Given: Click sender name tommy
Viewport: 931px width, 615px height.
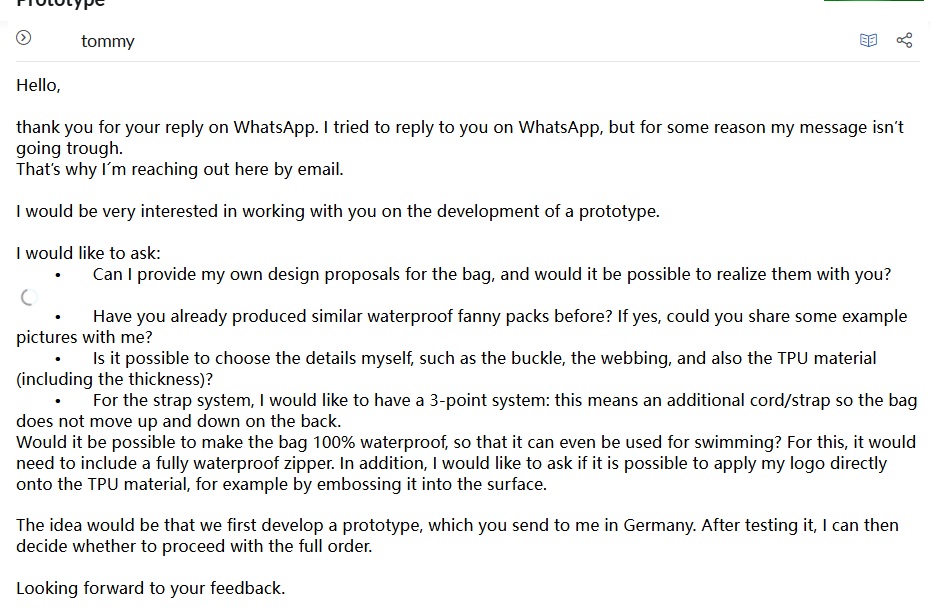Looking at the screenshot, I should (x=108, y=41).
